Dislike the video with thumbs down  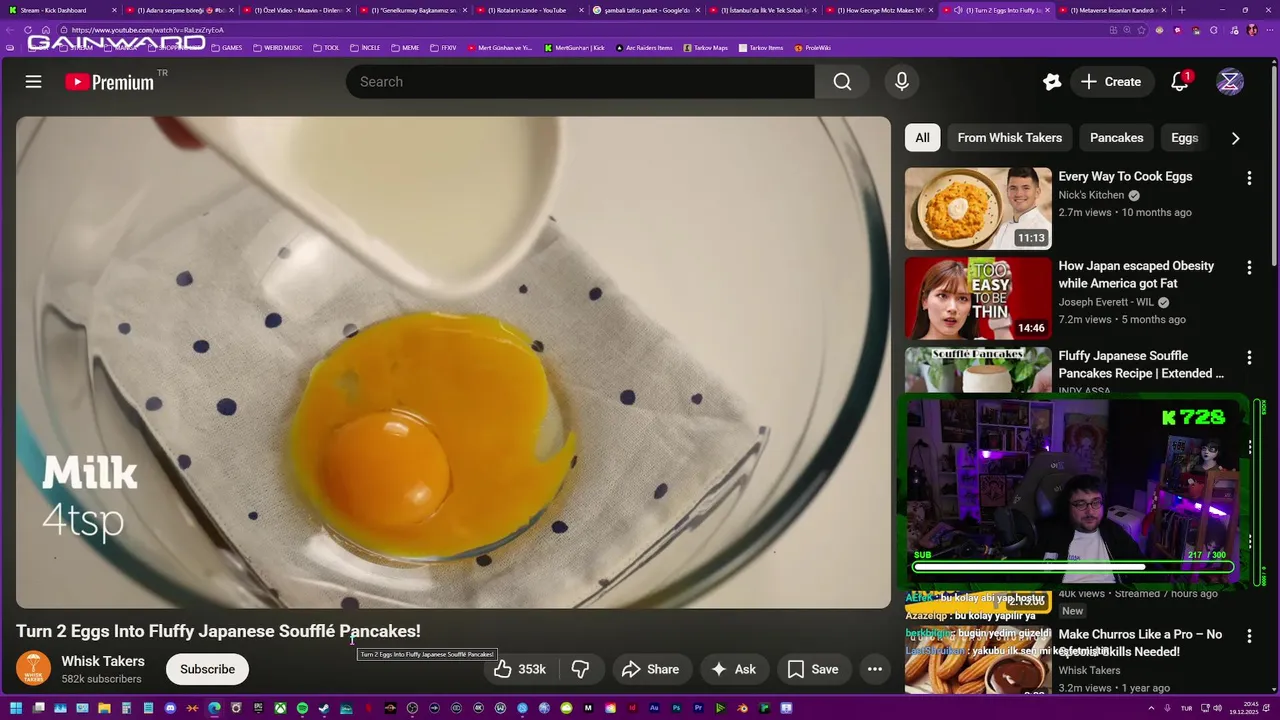tap(579, 669)
